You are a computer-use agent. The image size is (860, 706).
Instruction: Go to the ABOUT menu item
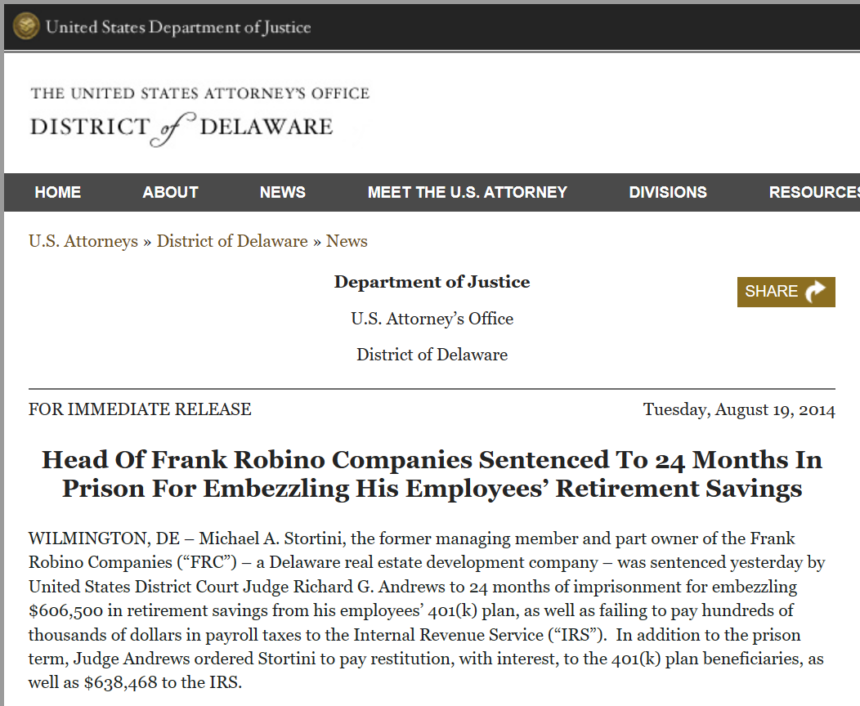coord(170,192)
